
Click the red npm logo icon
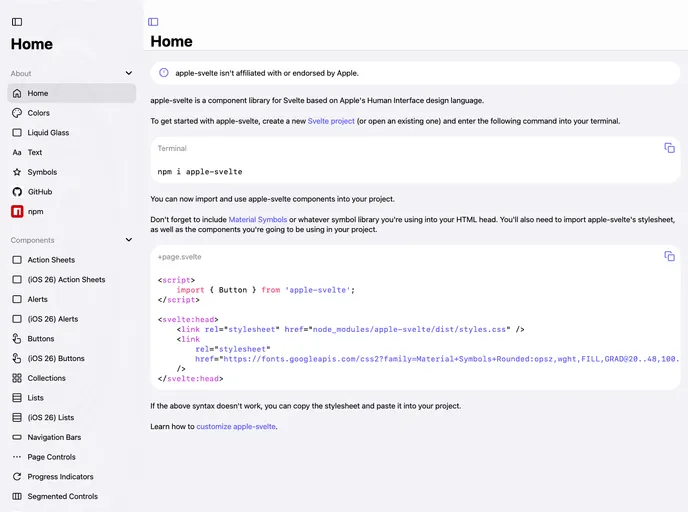pos(17,211)
